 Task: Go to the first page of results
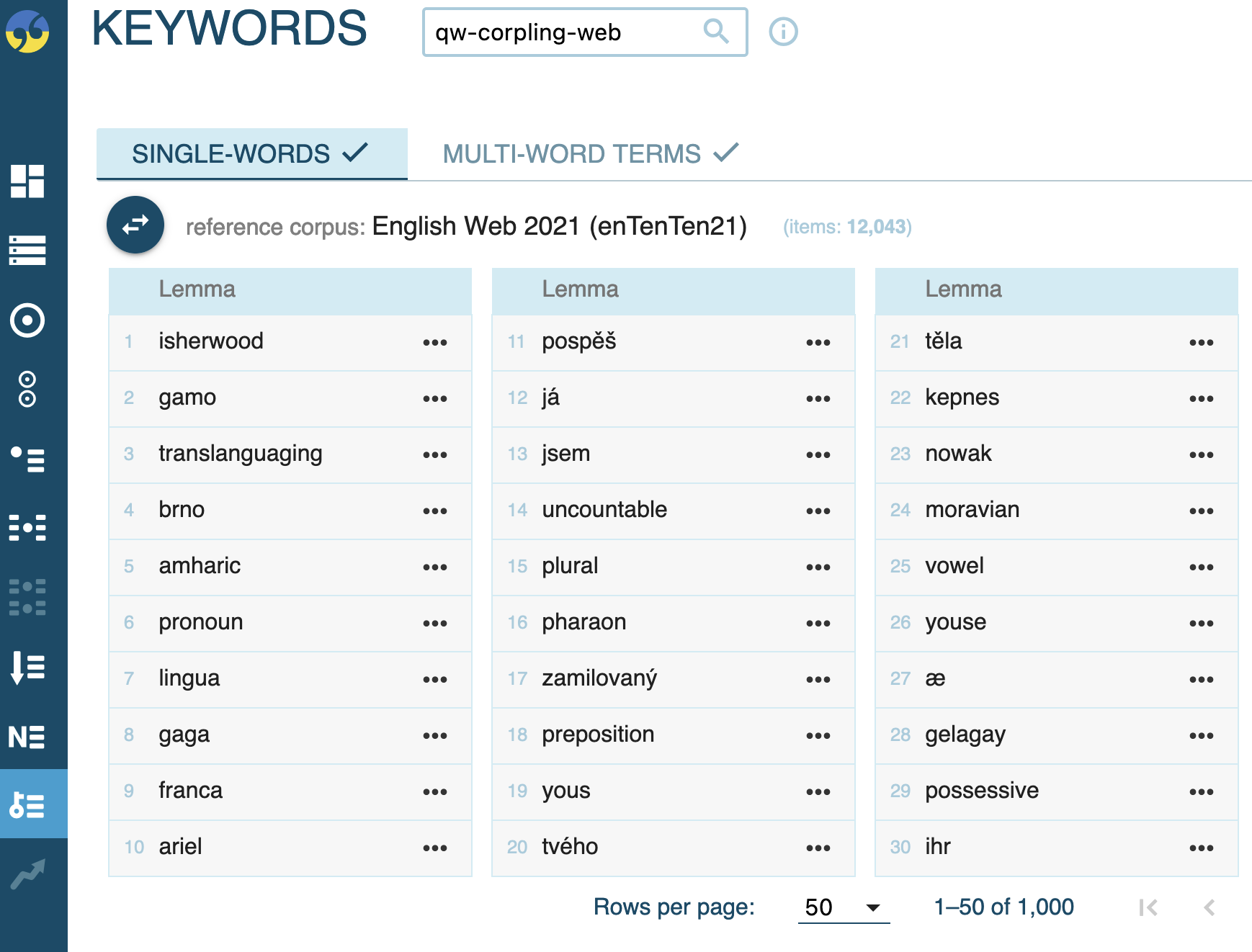point(1148,907)
